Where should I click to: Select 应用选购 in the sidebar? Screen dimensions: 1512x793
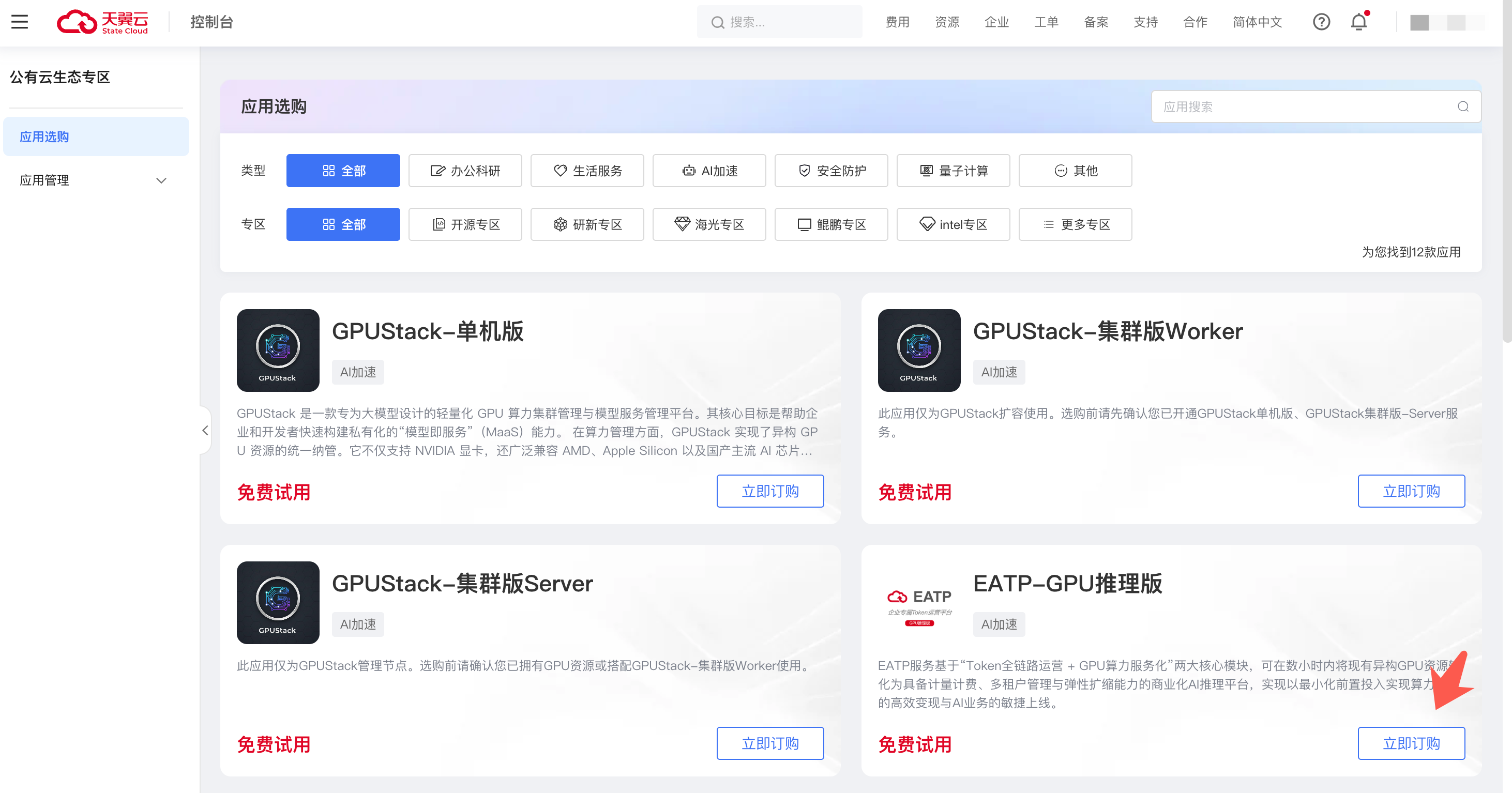point(96,137)
